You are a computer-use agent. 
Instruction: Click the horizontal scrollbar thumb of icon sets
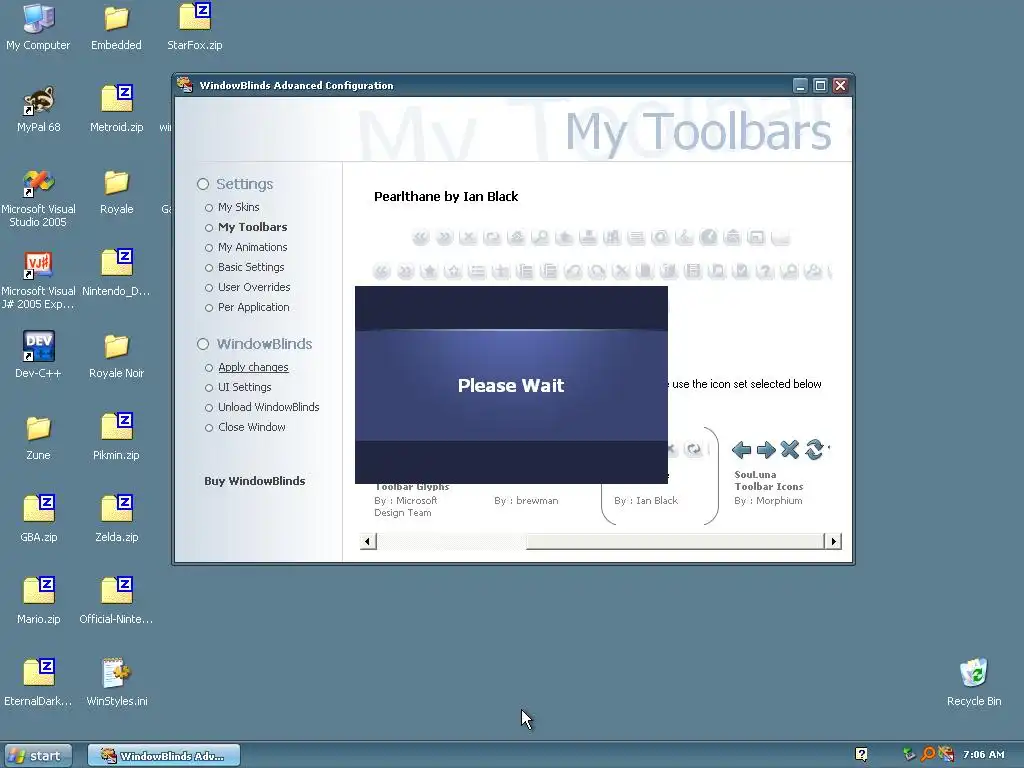[675, 541]
